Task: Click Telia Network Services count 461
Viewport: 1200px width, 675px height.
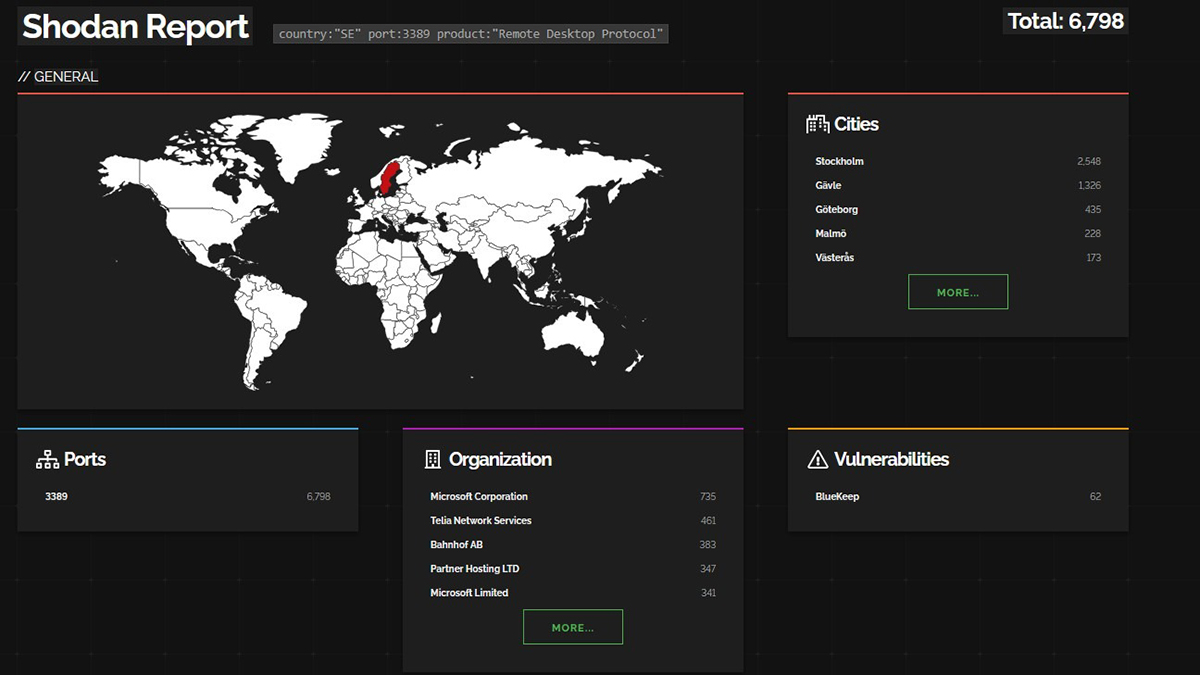Action: click(708, 520)
